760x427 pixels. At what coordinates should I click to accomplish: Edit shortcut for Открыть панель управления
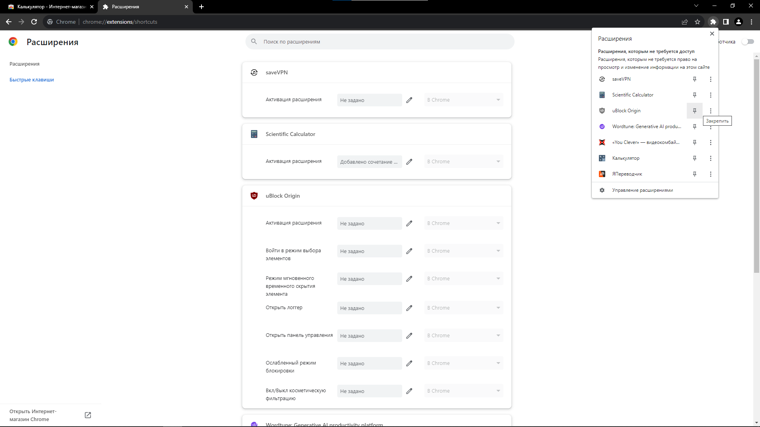(409, 335)
